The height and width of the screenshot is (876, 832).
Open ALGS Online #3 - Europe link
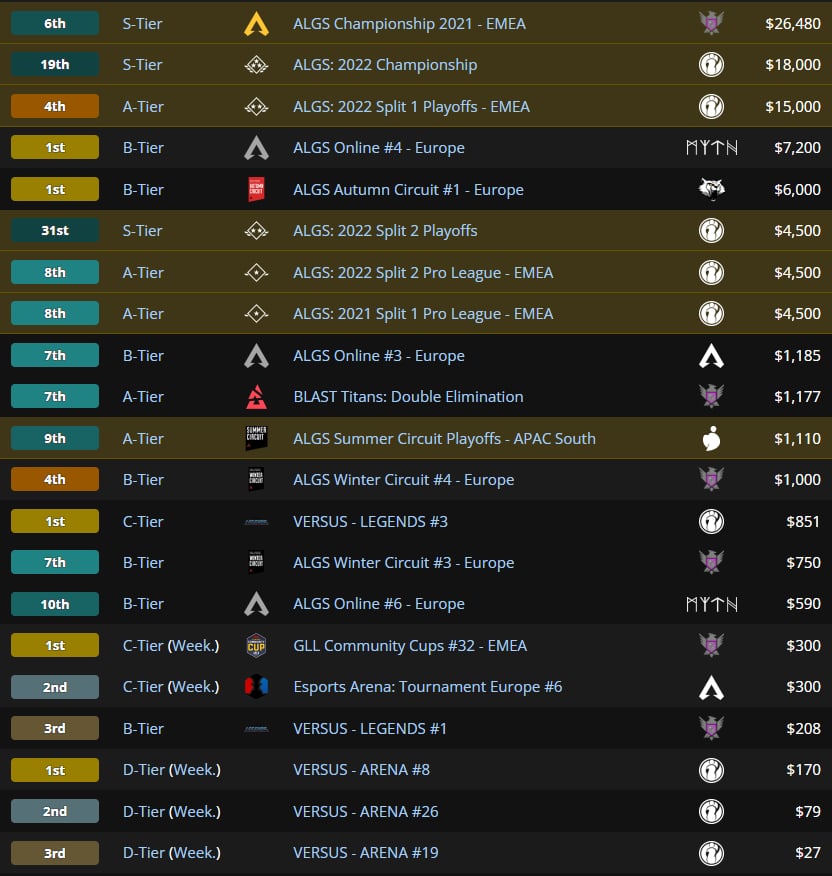[379, 356]
